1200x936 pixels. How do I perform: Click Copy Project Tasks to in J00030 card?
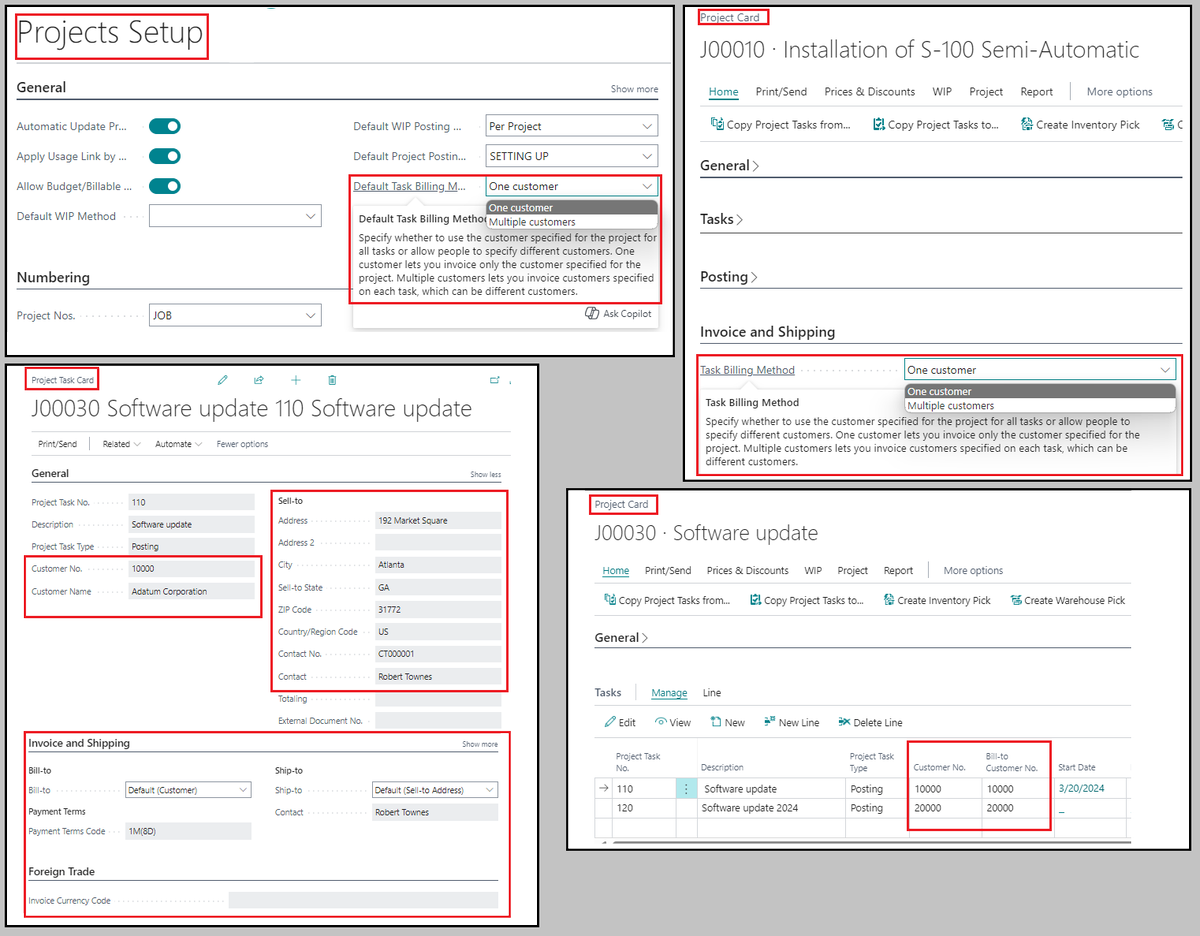[806, 600]
